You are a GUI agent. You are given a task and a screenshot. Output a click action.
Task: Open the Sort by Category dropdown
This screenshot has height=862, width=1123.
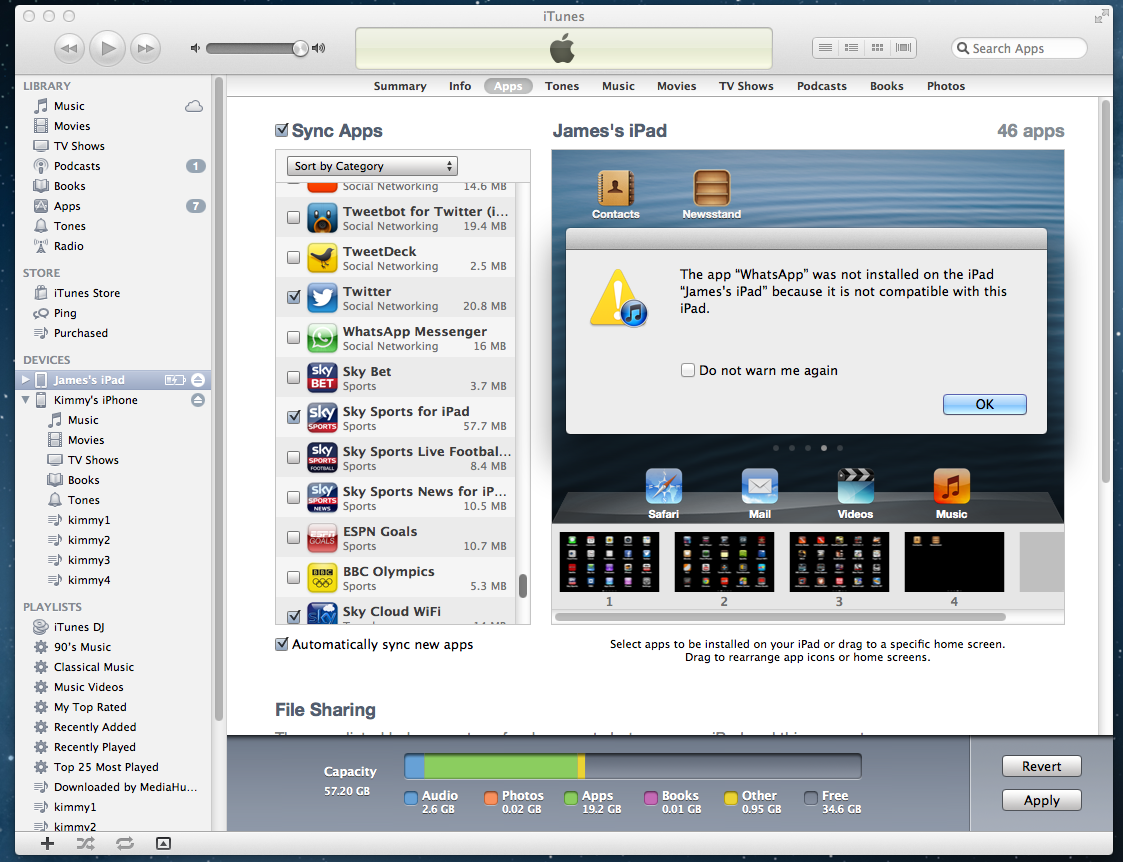tap(372, 166)
